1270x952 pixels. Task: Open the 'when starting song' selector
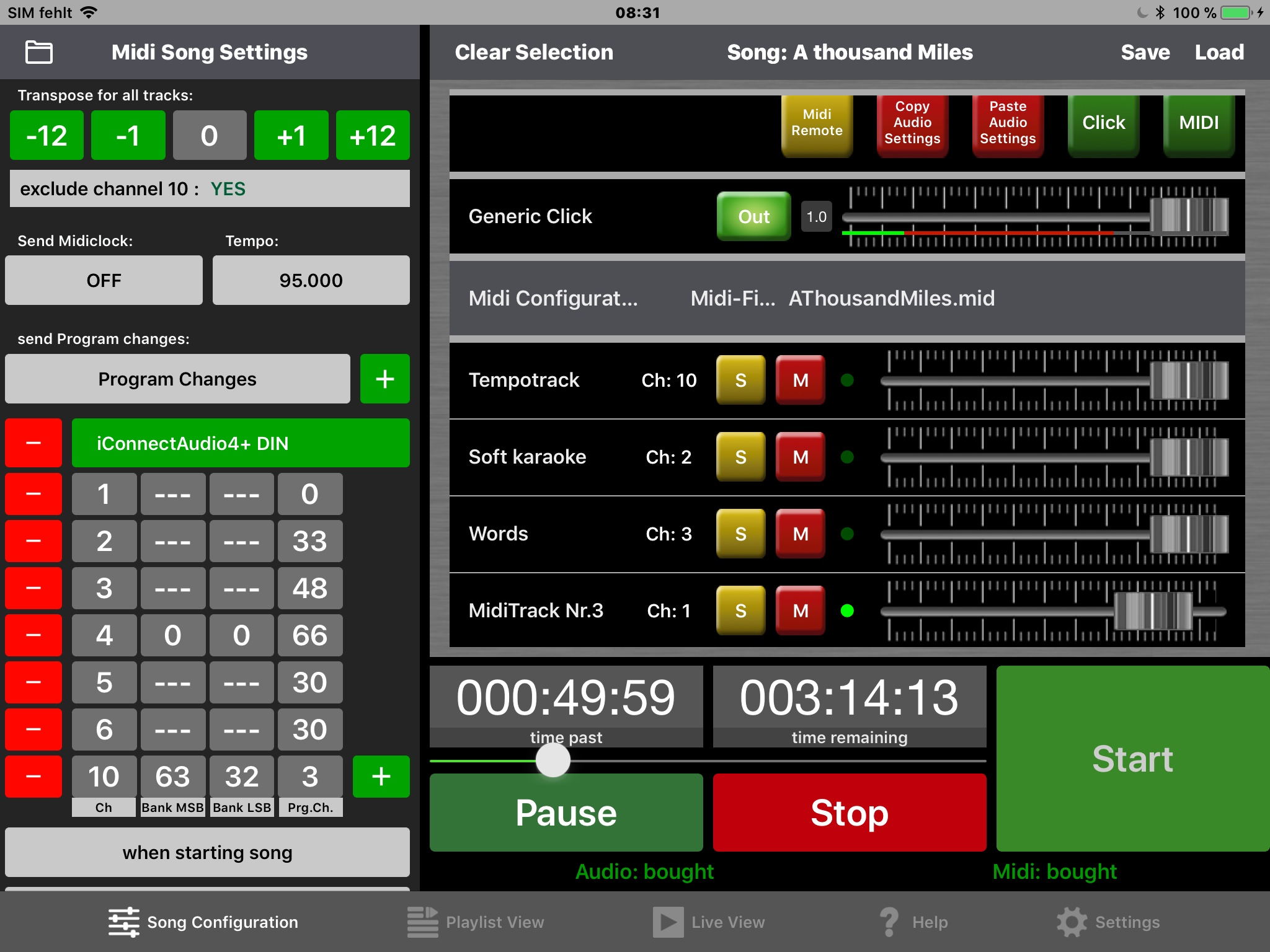pos(207,852)
